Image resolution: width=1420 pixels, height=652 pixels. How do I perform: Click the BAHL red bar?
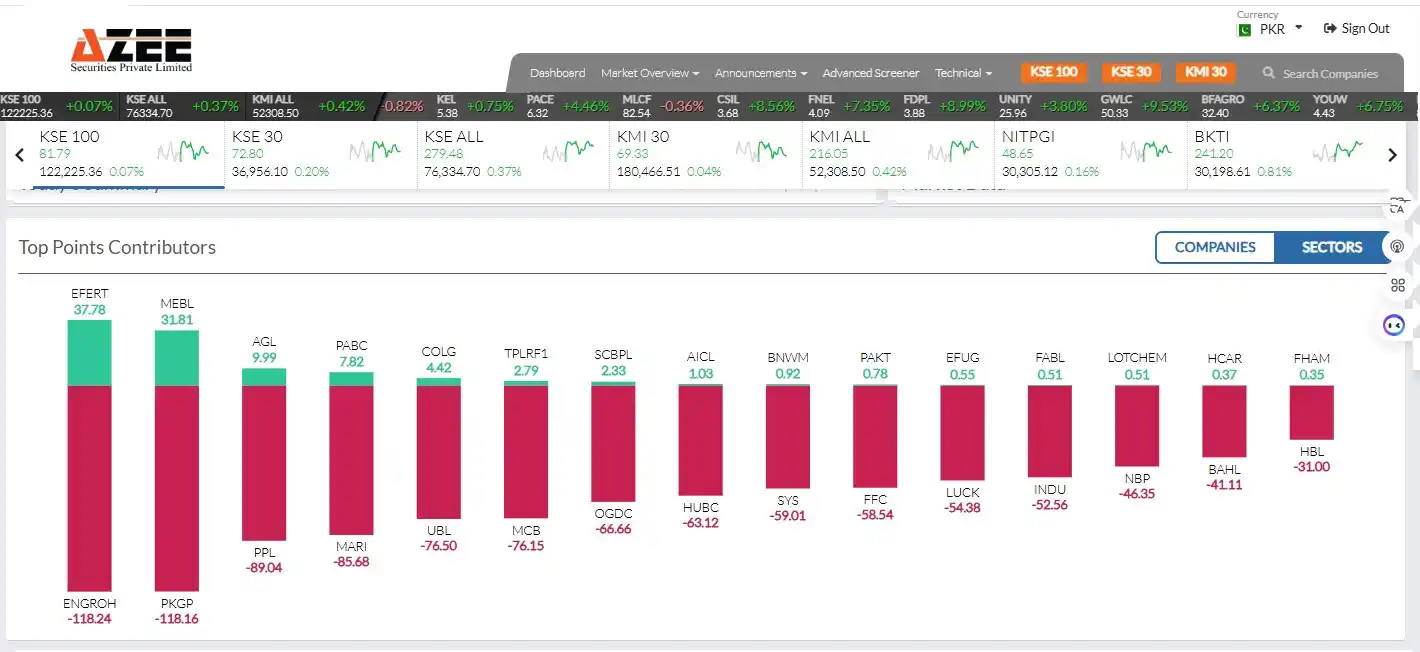[1224, 421]
